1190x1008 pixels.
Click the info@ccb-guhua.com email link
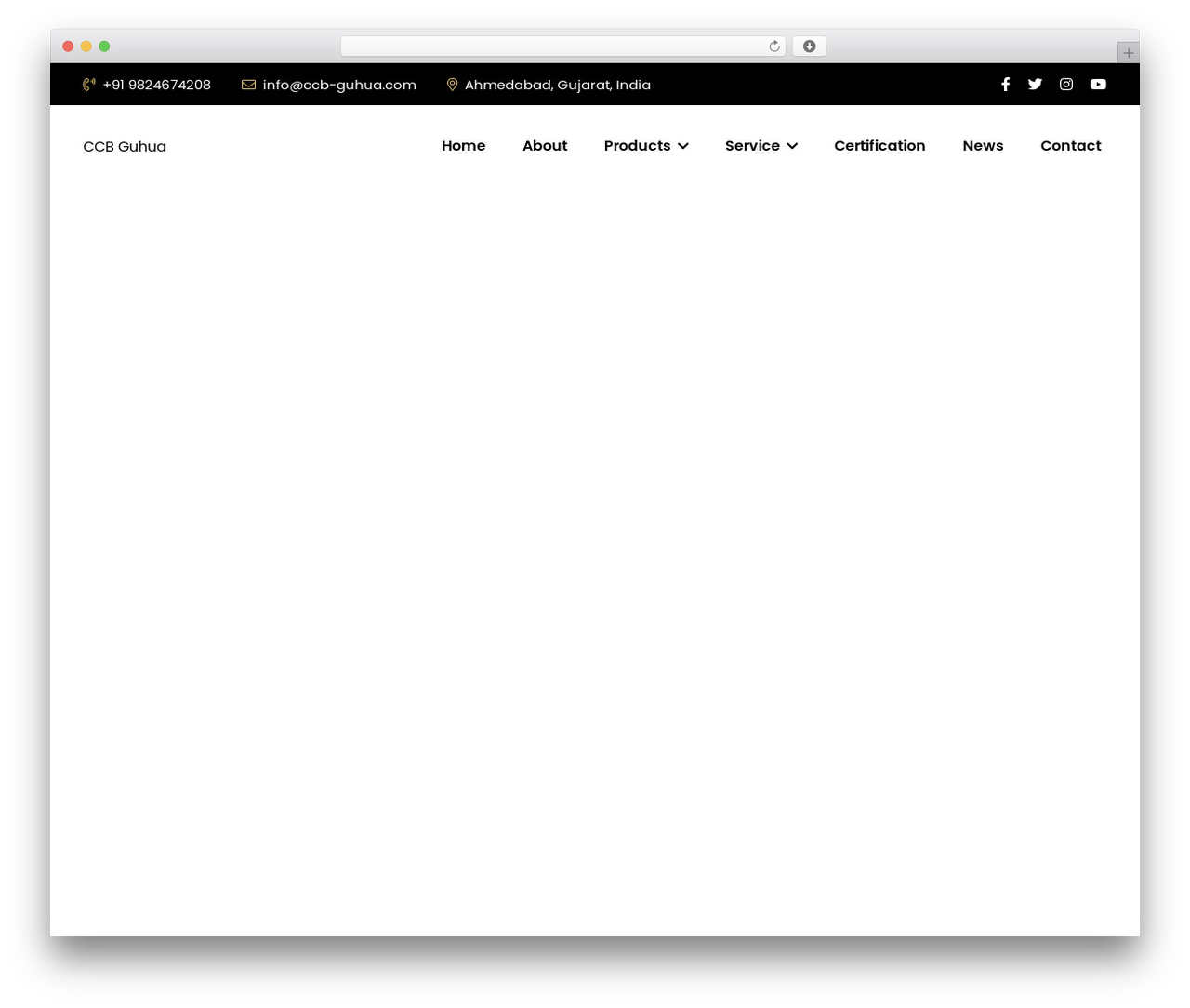tap(339, 85)
